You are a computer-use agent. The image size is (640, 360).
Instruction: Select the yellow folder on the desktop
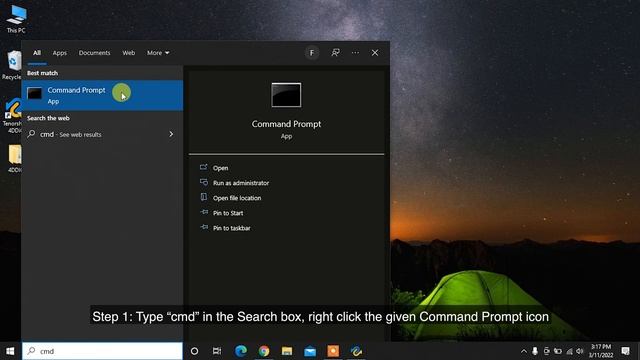[14, 159]
